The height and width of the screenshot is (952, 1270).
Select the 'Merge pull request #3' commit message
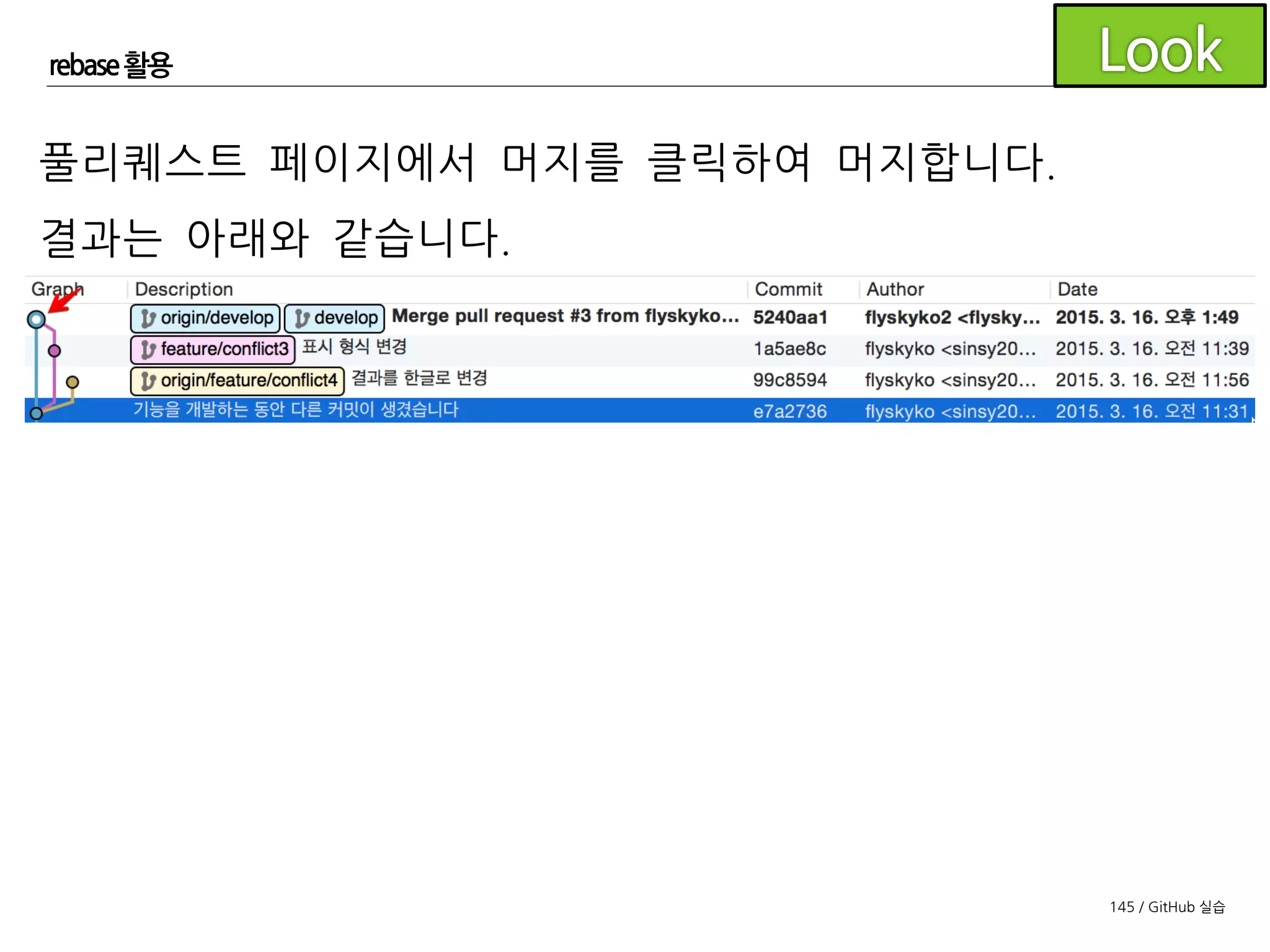[565, 316]
